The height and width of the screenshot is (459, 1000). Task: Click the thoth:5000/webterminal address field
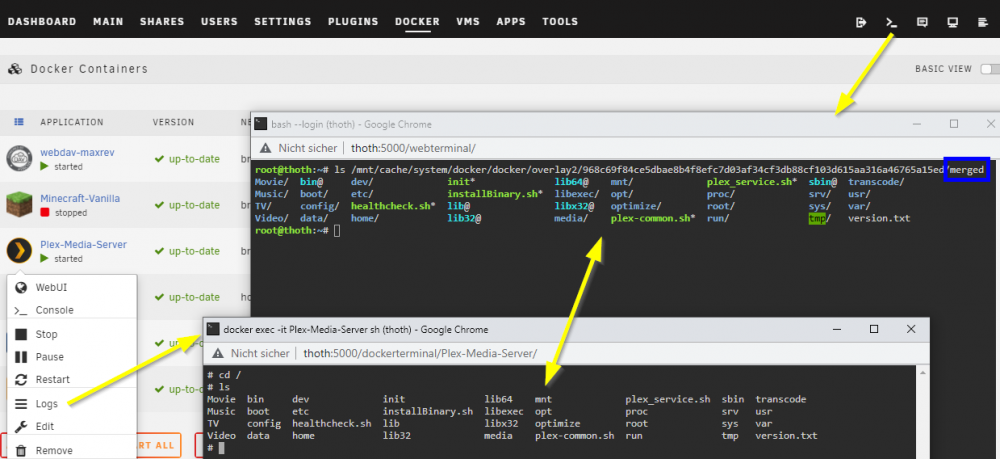(x=413, y=148)
